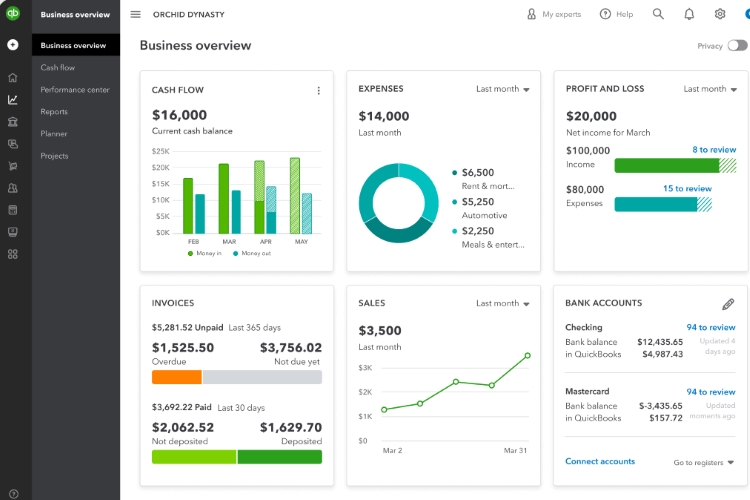Toggle the Privacy switch
Image resolution: width=750 pixels, height=500 pixels.
pos(737,46)
